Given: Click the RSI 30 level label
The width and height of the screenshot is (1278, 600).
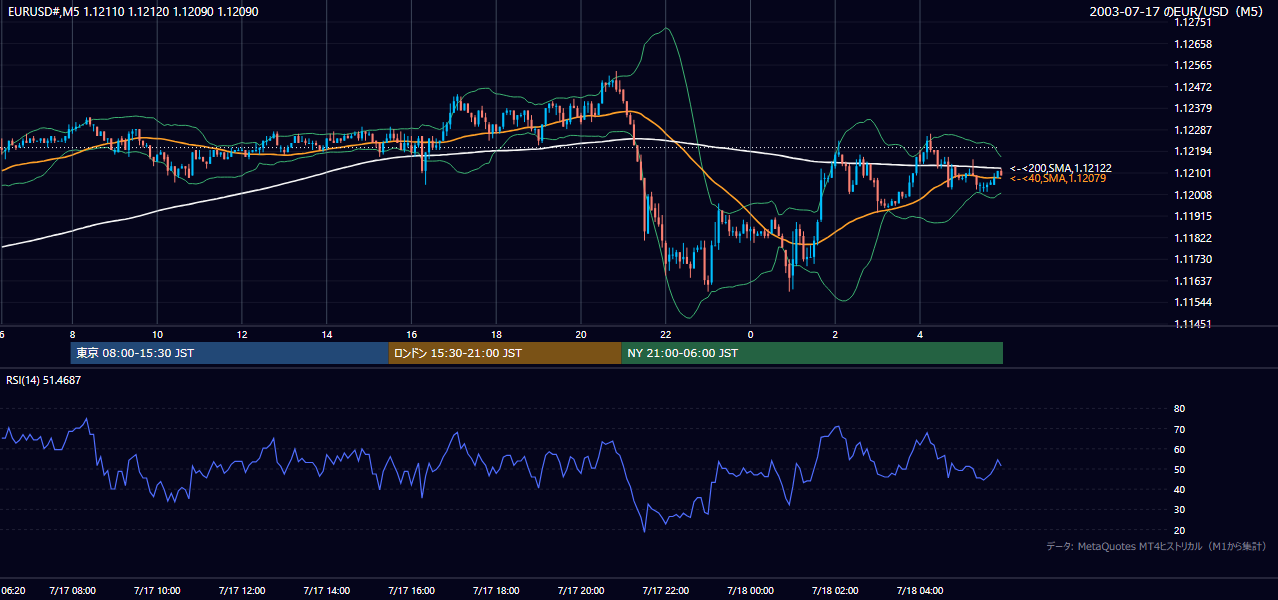Looking at the screenshot, I should pyautogui.click(x=1179, y=510).
